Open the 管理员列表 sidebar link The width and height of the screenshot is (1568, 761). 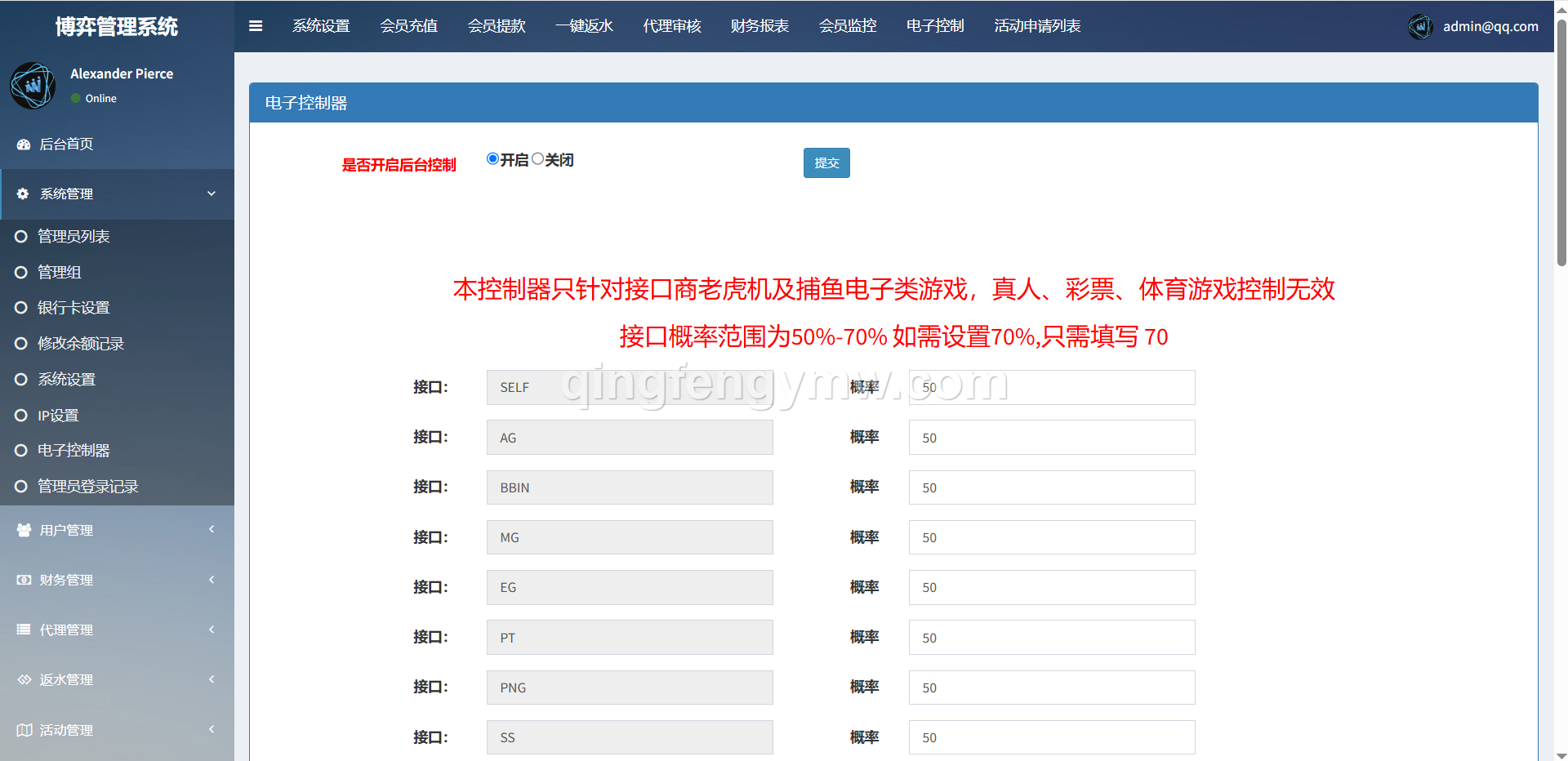[73, 237]
